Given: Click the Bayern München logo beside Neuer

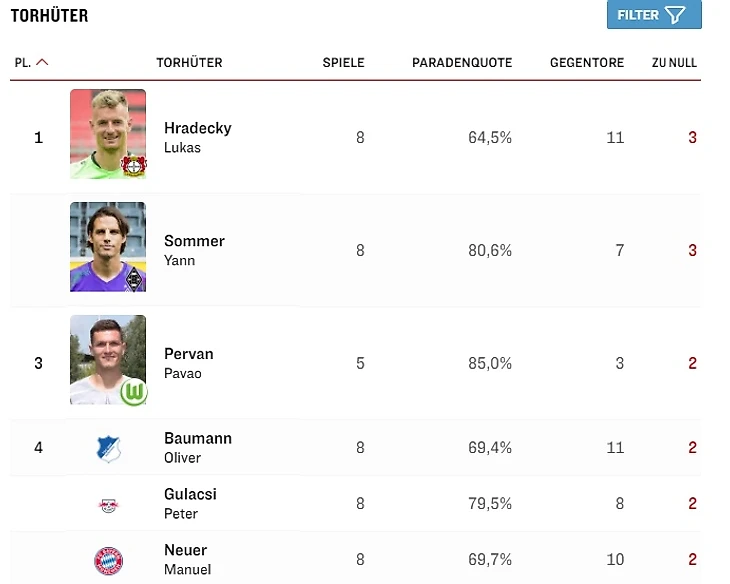Looking at the screenshot, I should pos(108,561).
